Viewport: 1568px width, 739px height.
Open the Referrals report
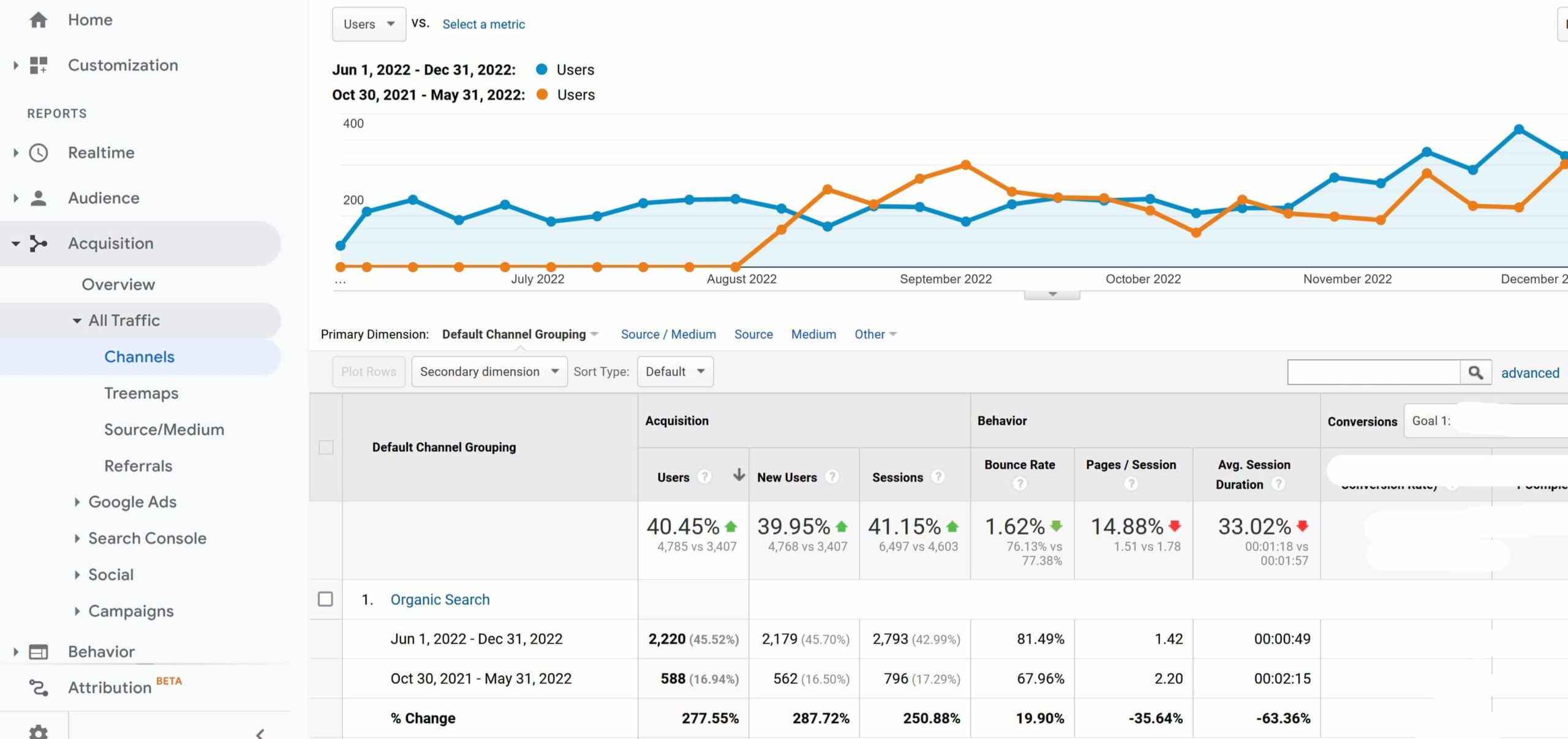click(x=138, y=466)
